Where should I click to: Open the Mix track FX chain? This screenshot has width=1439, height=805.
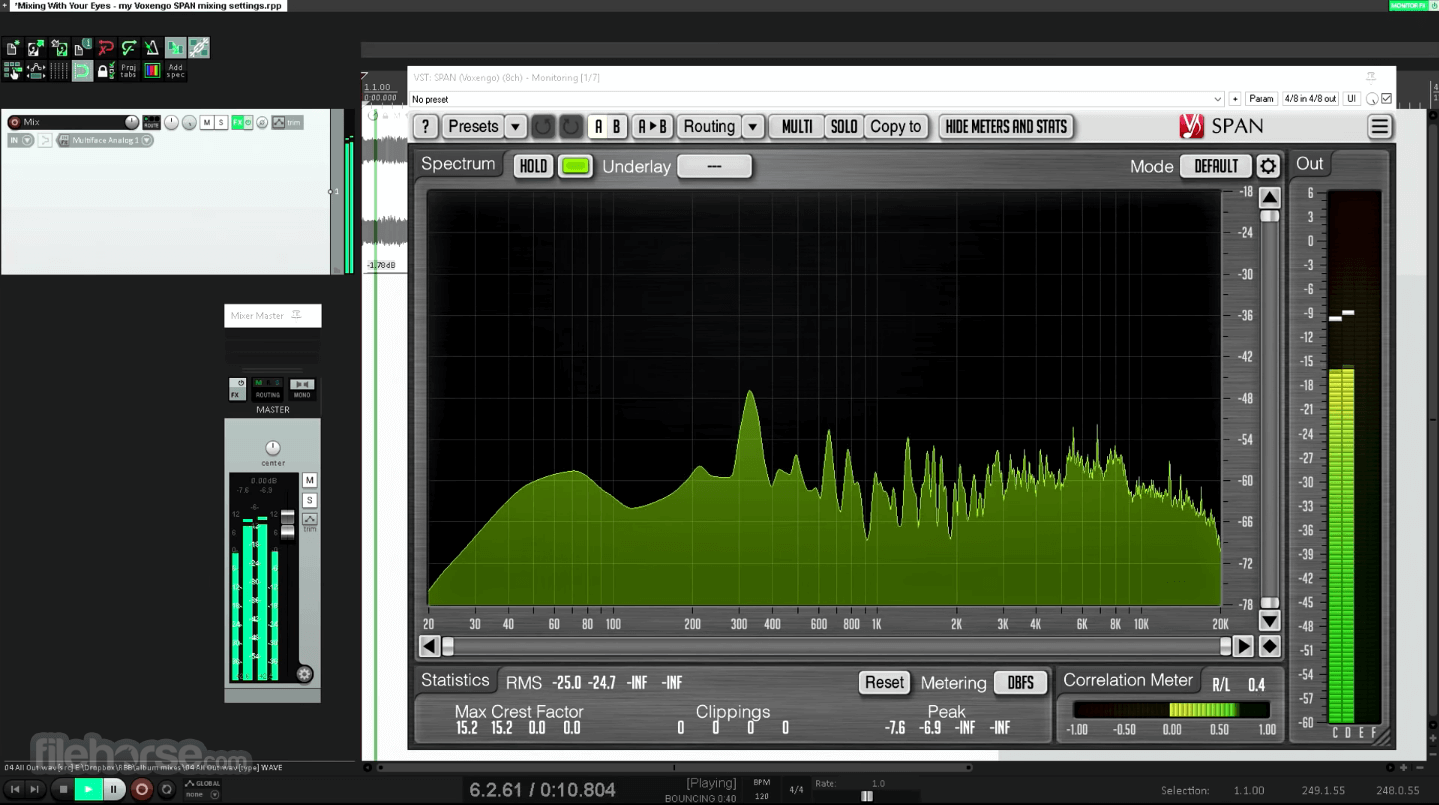click(x=238, y=122)
